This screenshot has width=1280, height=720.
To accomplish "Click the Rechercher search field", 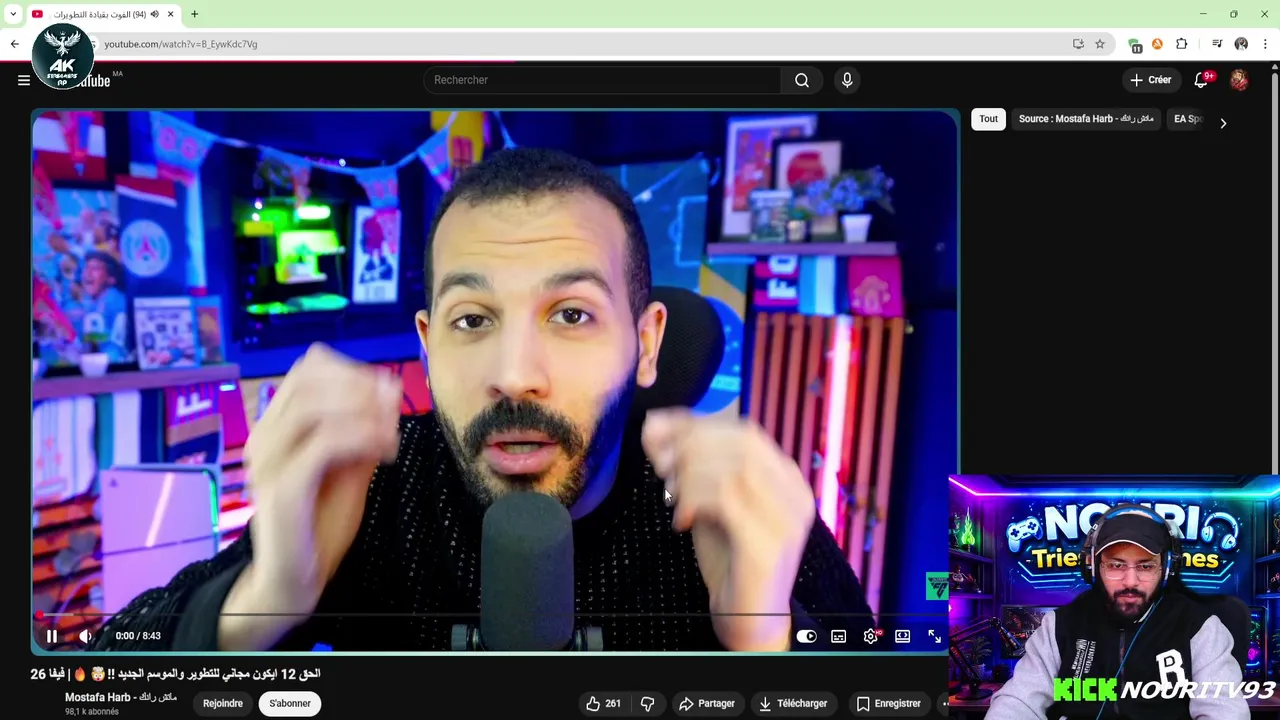I will point(602,80).
